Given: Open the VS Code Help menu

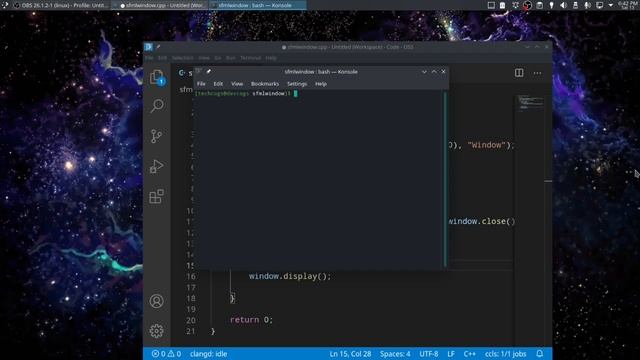Looking at the screenshot, I should pyautogui.click(x=271, y=58).
